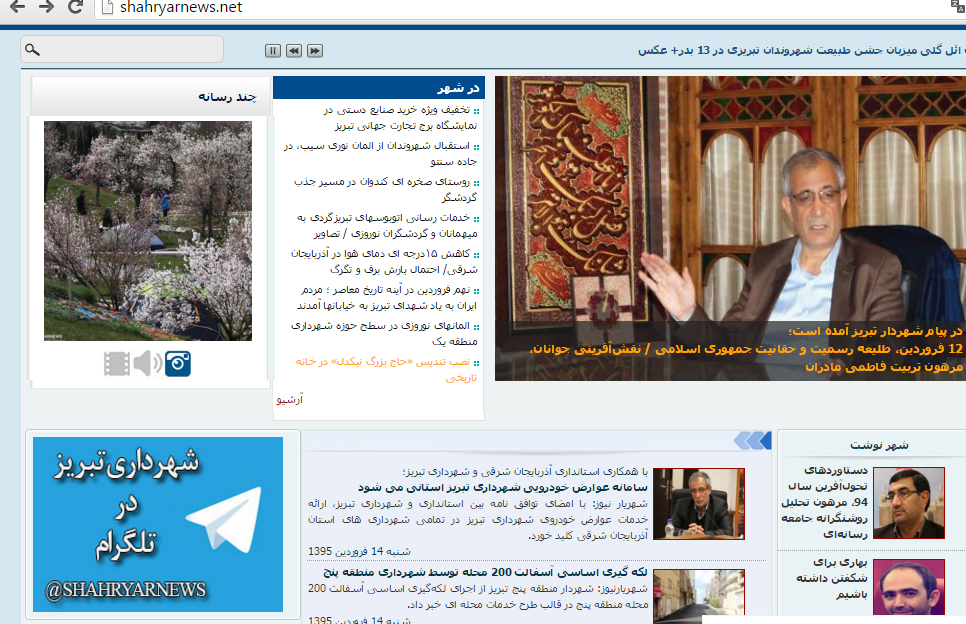Screen dimensions: 966x624
Task: Click the magnifier icon in the search box
Action: pos(32,50)
